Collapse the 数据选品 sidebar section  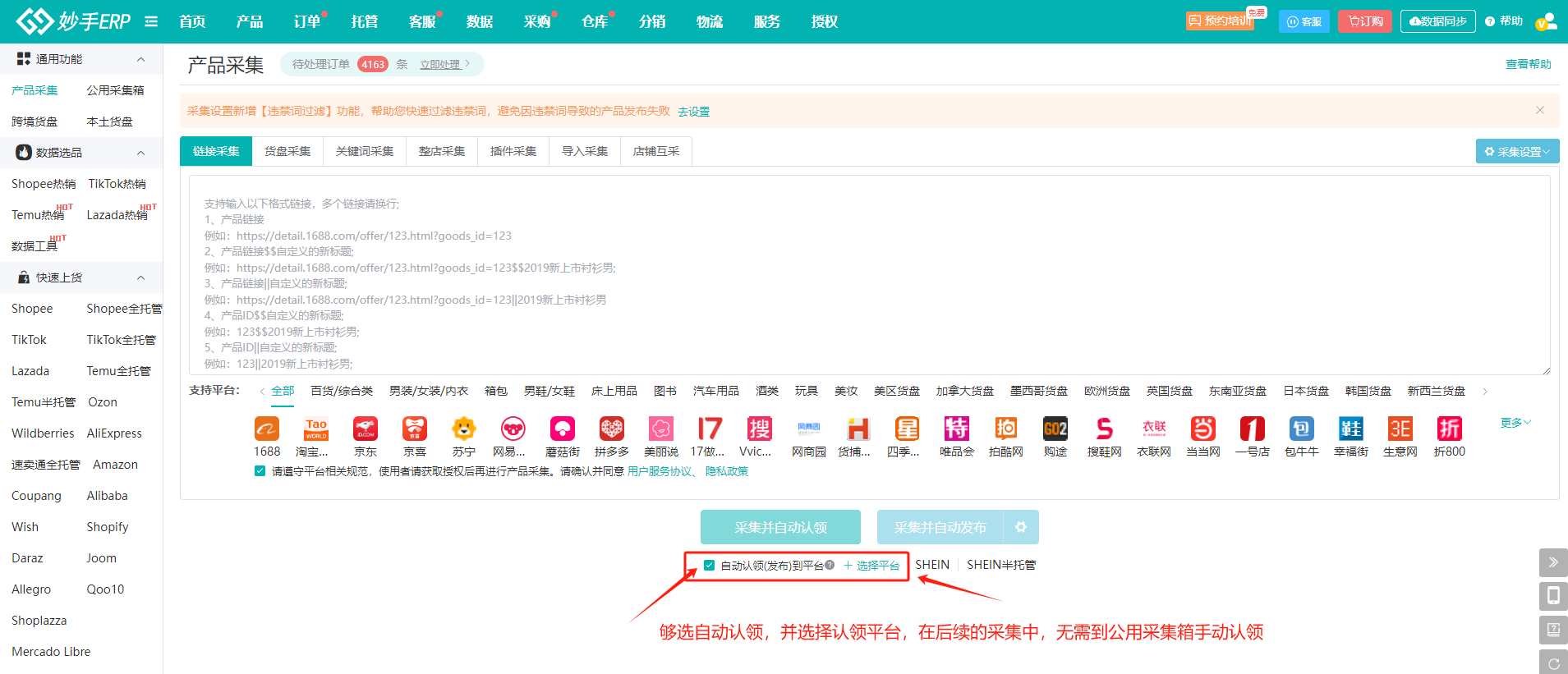pyautogui.click(x=140, y=153)
